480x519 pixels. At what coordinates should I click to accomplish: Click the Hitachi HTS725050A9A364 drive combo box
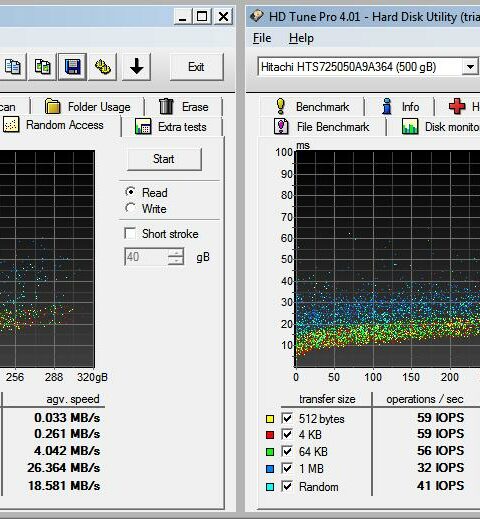pyautogui.click(x=368, y=67)
